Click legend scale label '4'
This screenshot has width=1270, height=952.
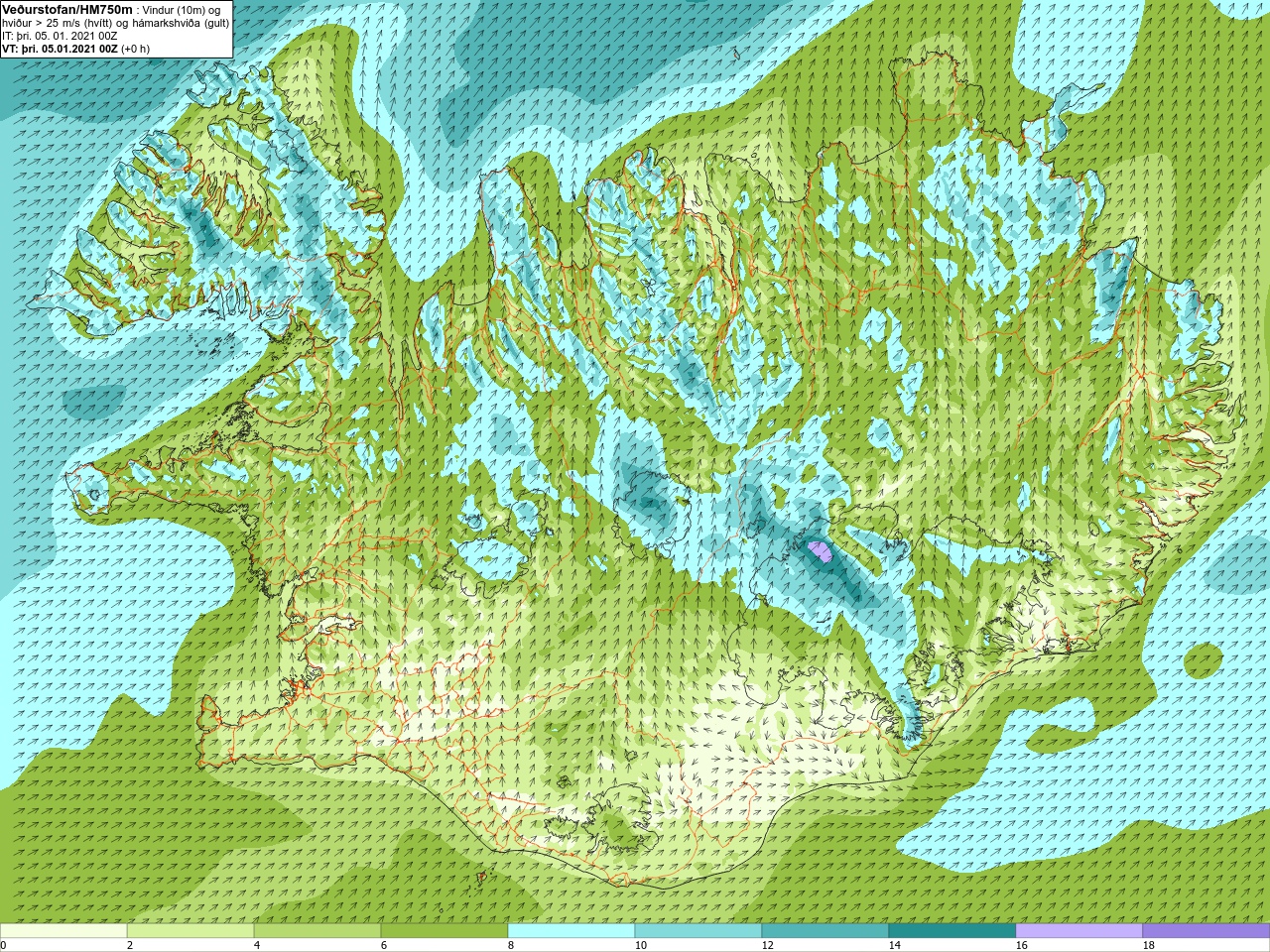click(x=257, y=946)
